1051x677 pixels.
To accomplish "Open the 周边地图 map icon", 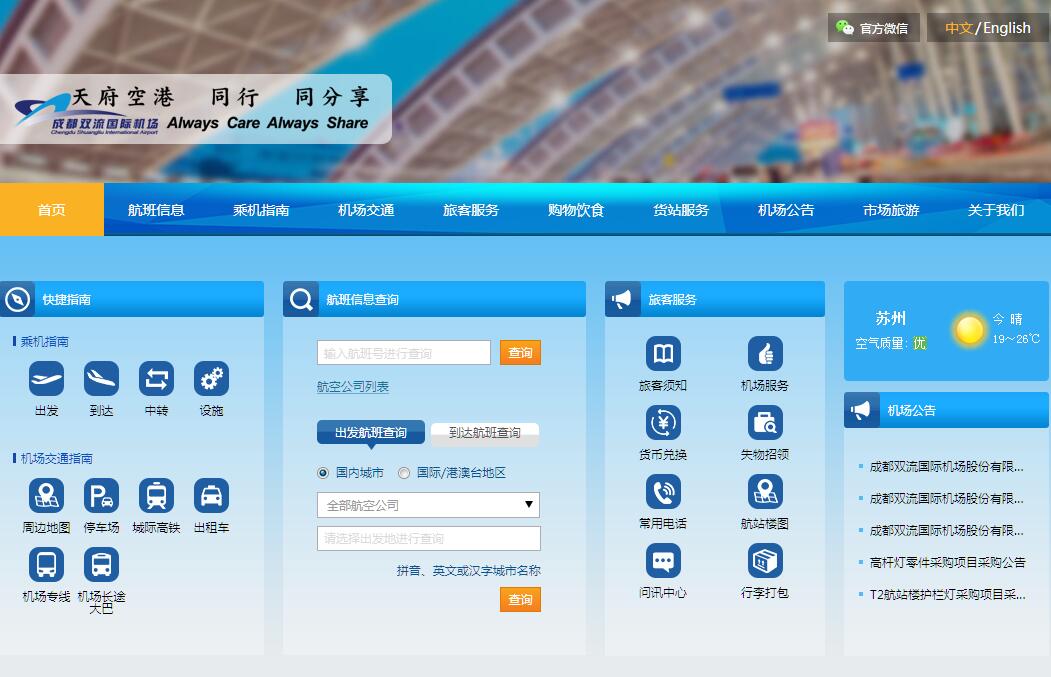I will click(46, 496).
